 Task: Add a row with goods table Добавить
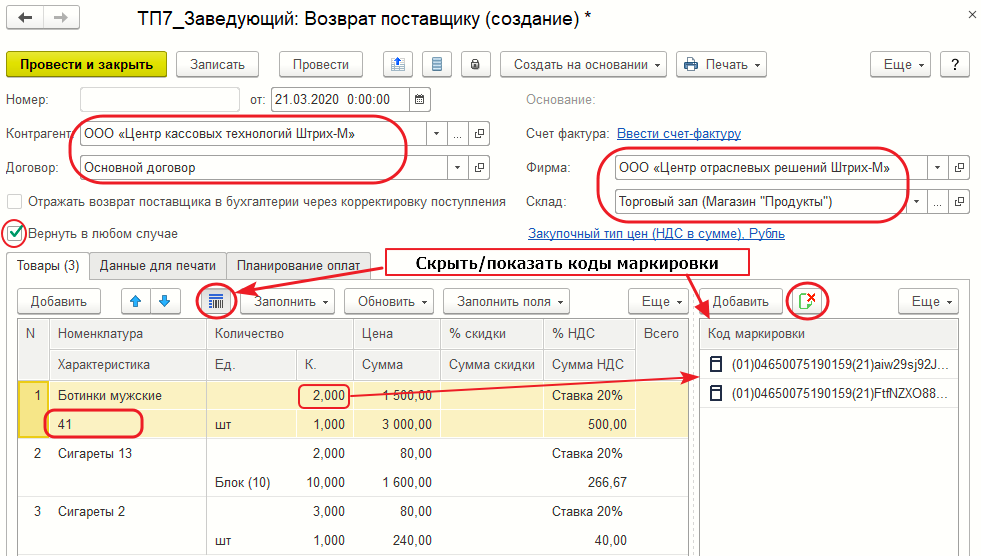click(x=59, y=301)
